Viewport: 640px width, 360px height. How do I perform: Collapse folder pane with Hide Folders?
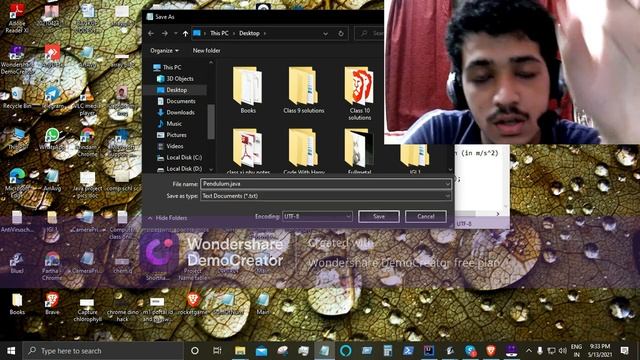167,218
